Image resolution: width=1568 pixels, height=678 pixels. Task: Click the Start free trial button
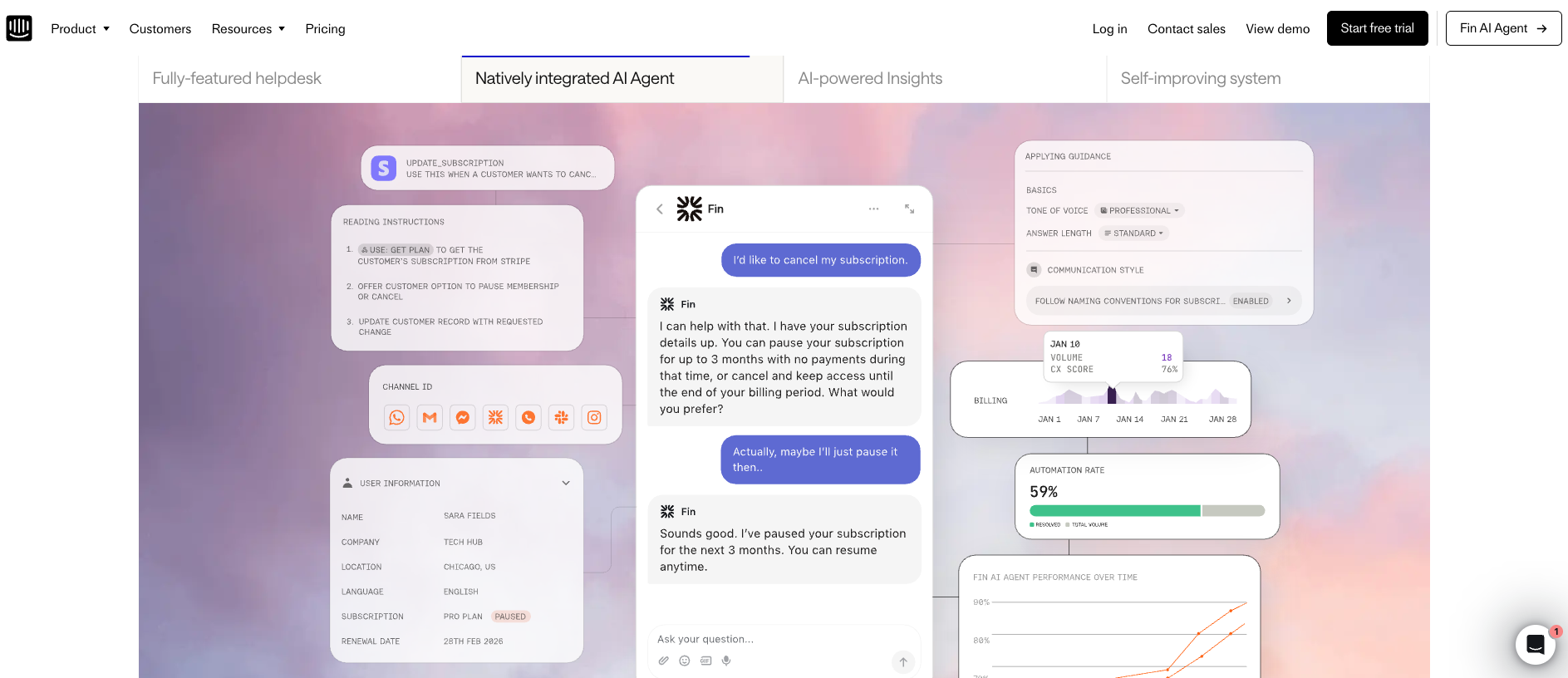1377,28
